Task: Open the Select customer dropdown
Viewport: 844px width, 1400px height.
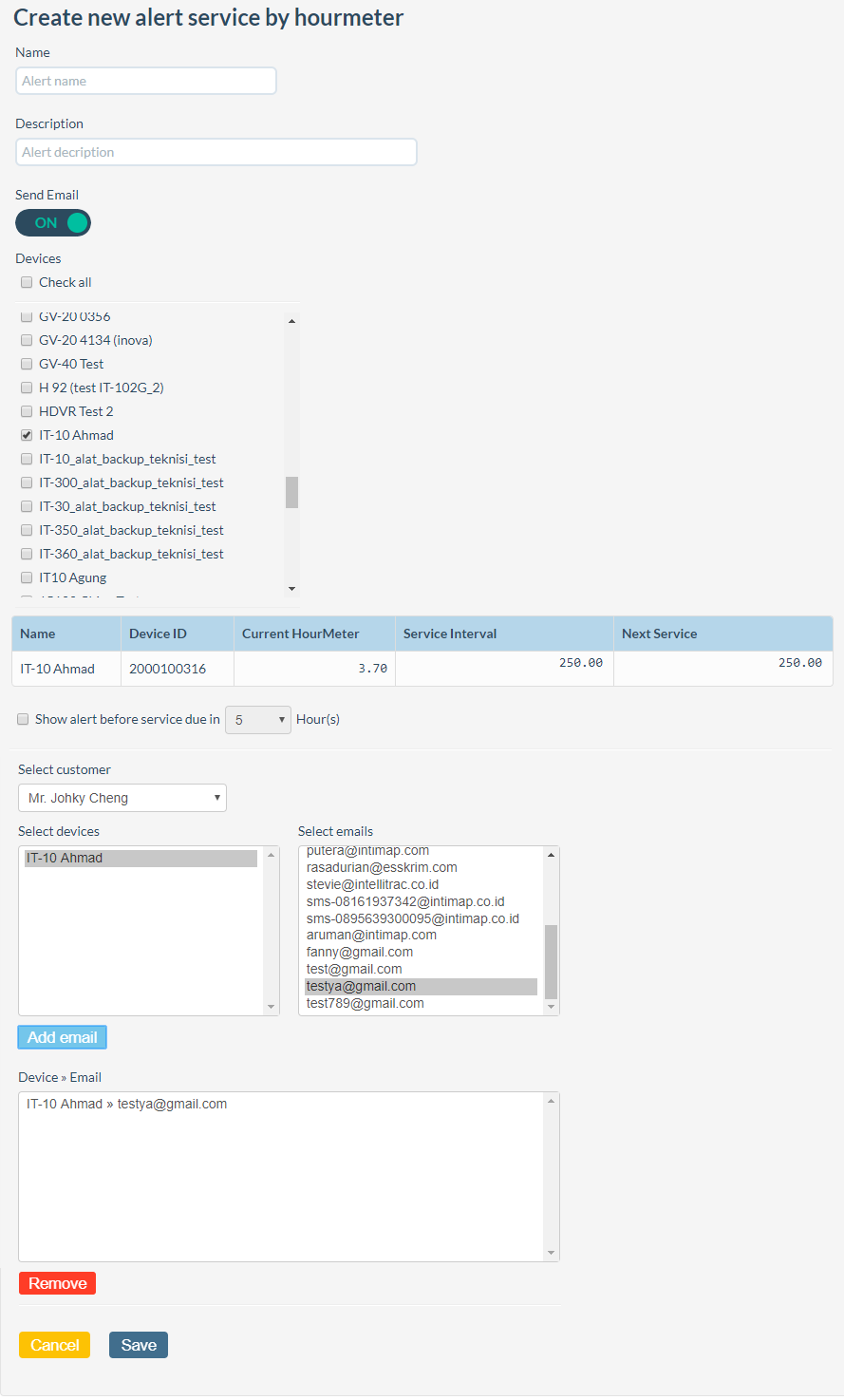Action: click(122, 798)
